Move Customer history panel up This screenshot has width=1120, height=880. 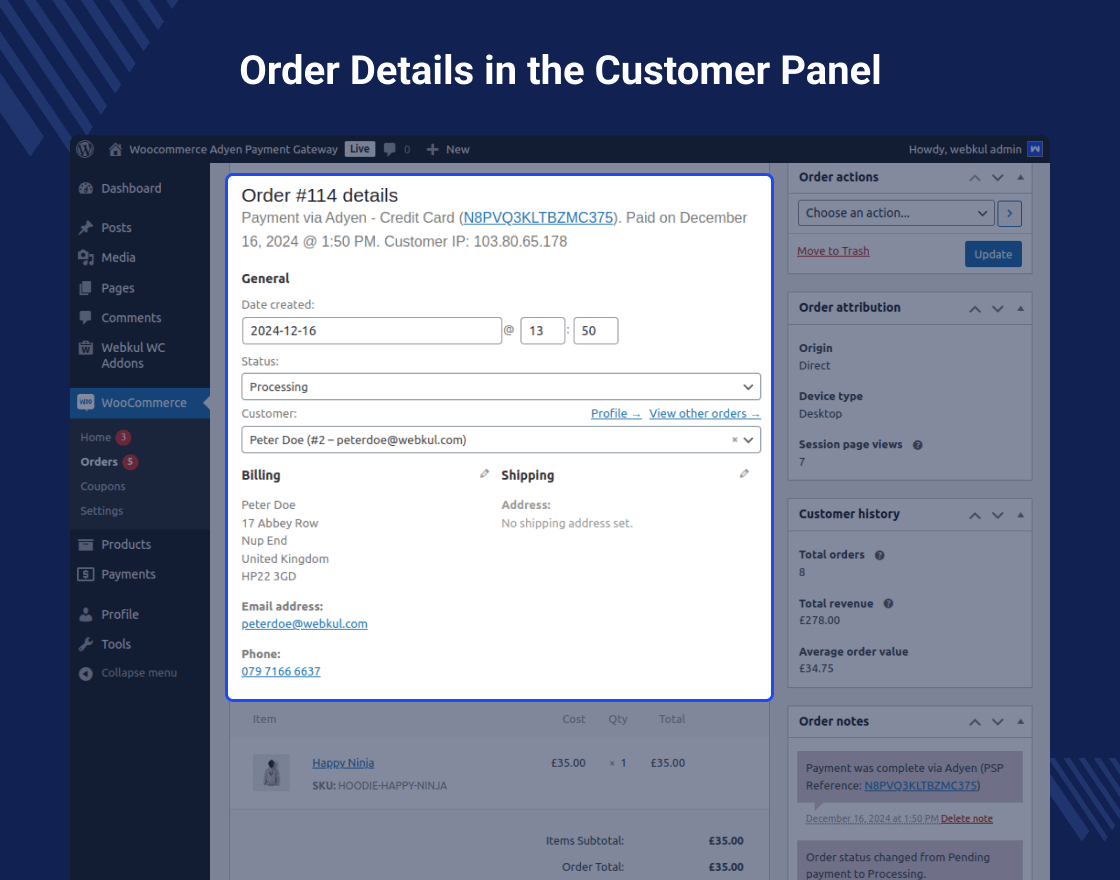click(975, 515)
